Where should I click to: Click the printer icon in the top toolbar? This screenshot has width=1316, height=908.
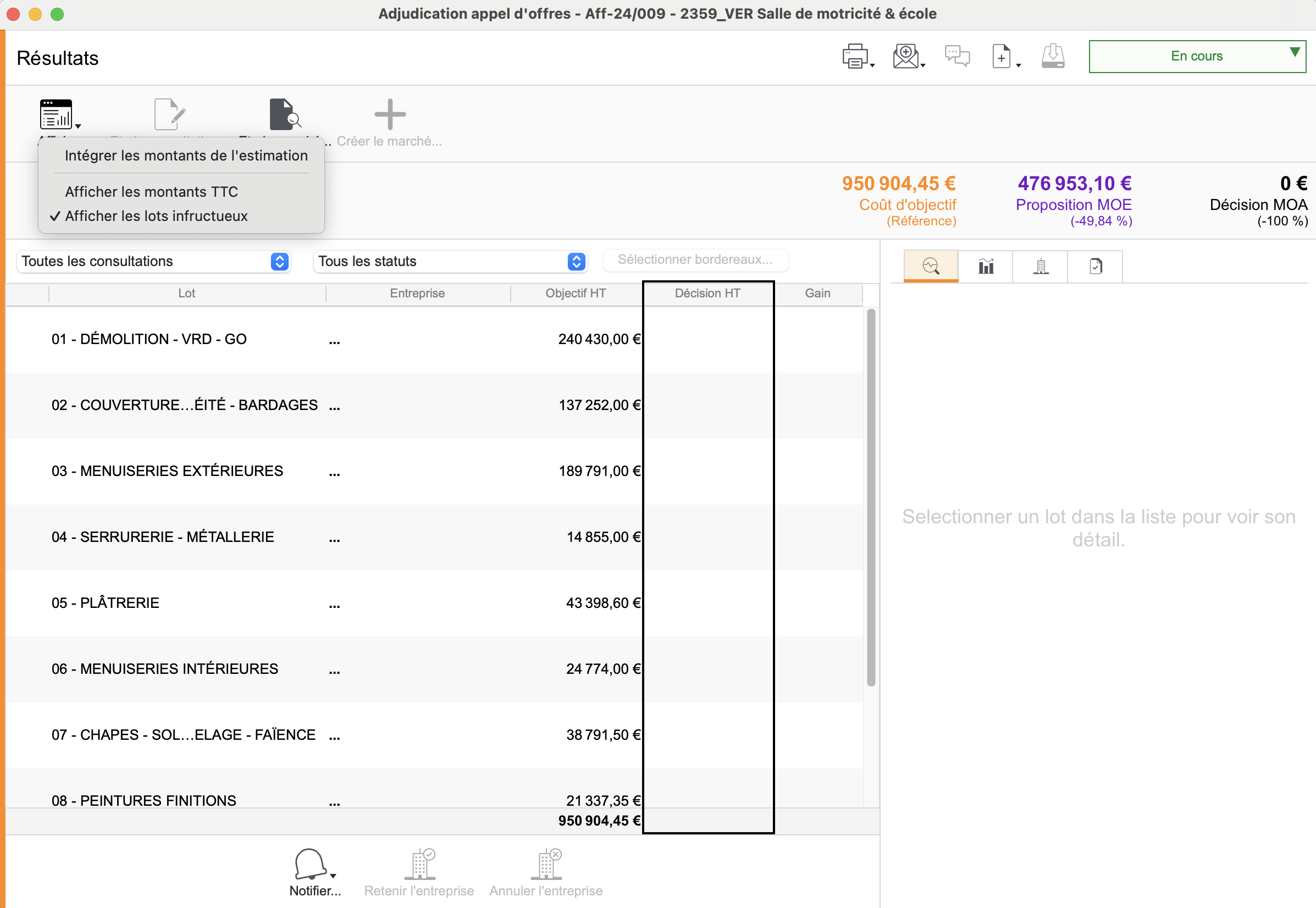(855, 56)
